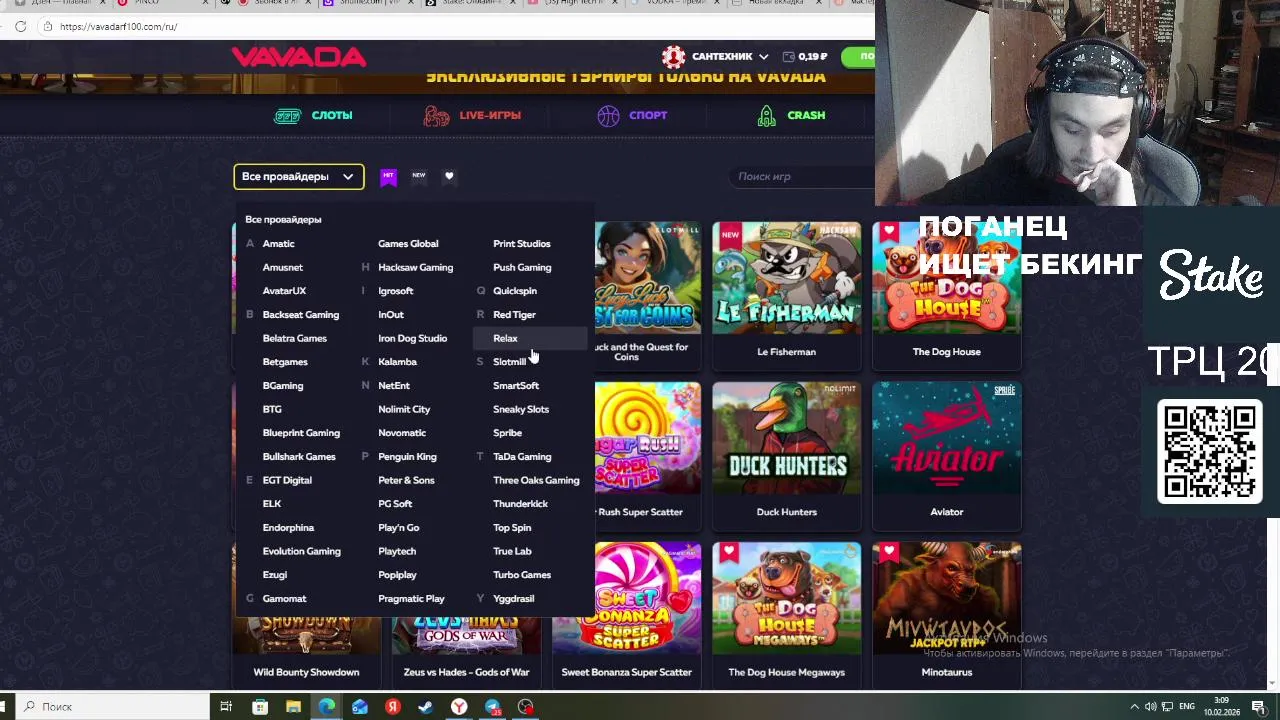Toggle heart on The Dog House Megaways
1280x720 pixels.
point(729,551)
